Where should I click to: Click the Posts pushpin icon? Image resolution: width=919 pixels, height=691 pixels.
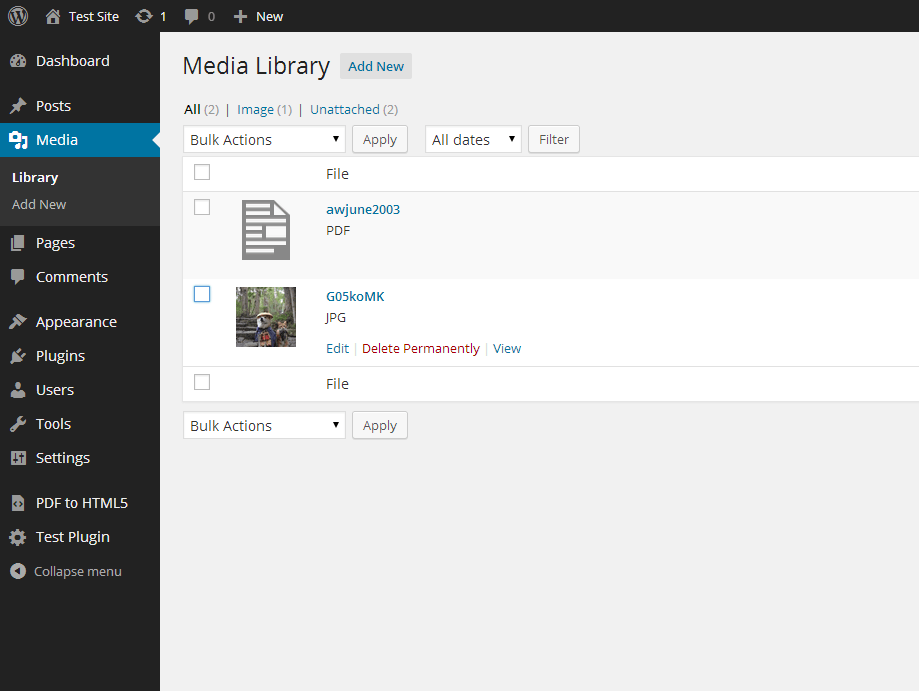click(18, 106)
